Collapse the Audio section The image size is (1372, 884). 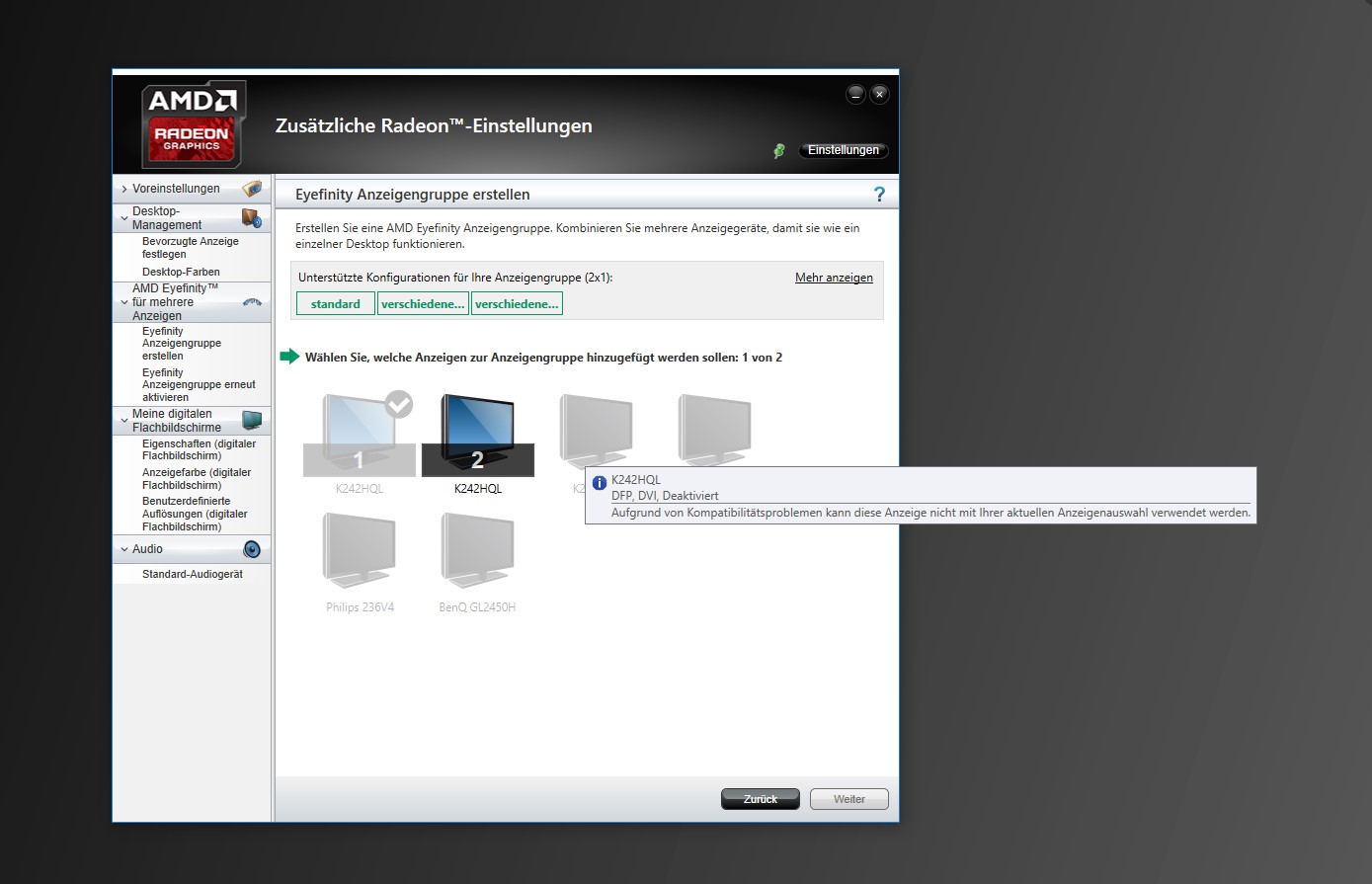point(124,549)
